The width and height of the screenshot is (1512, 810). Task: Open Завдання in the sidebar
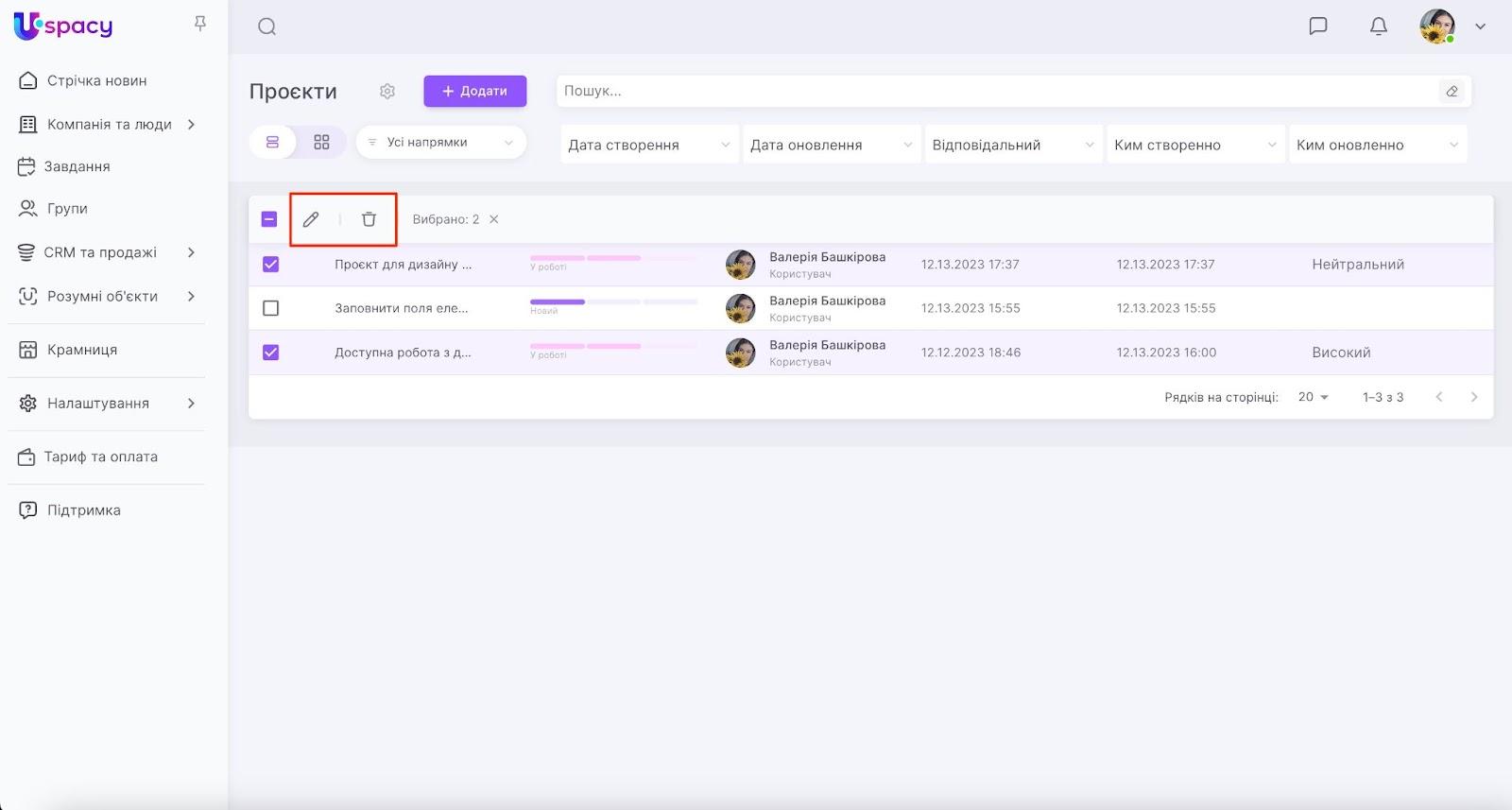coord(77,166)
